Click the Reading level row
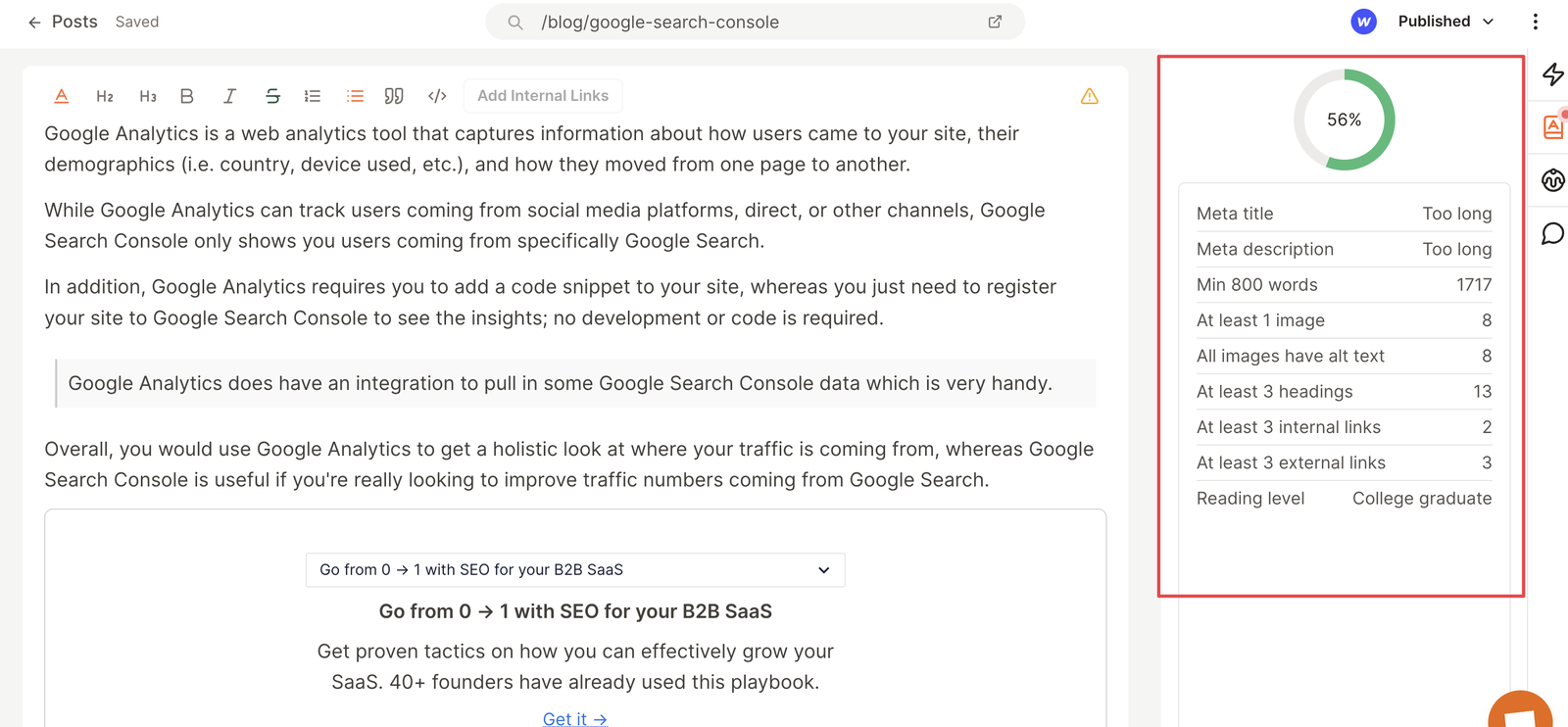Image resolution: width=1568 pixels, height=727 pixels. [1345, 499]
